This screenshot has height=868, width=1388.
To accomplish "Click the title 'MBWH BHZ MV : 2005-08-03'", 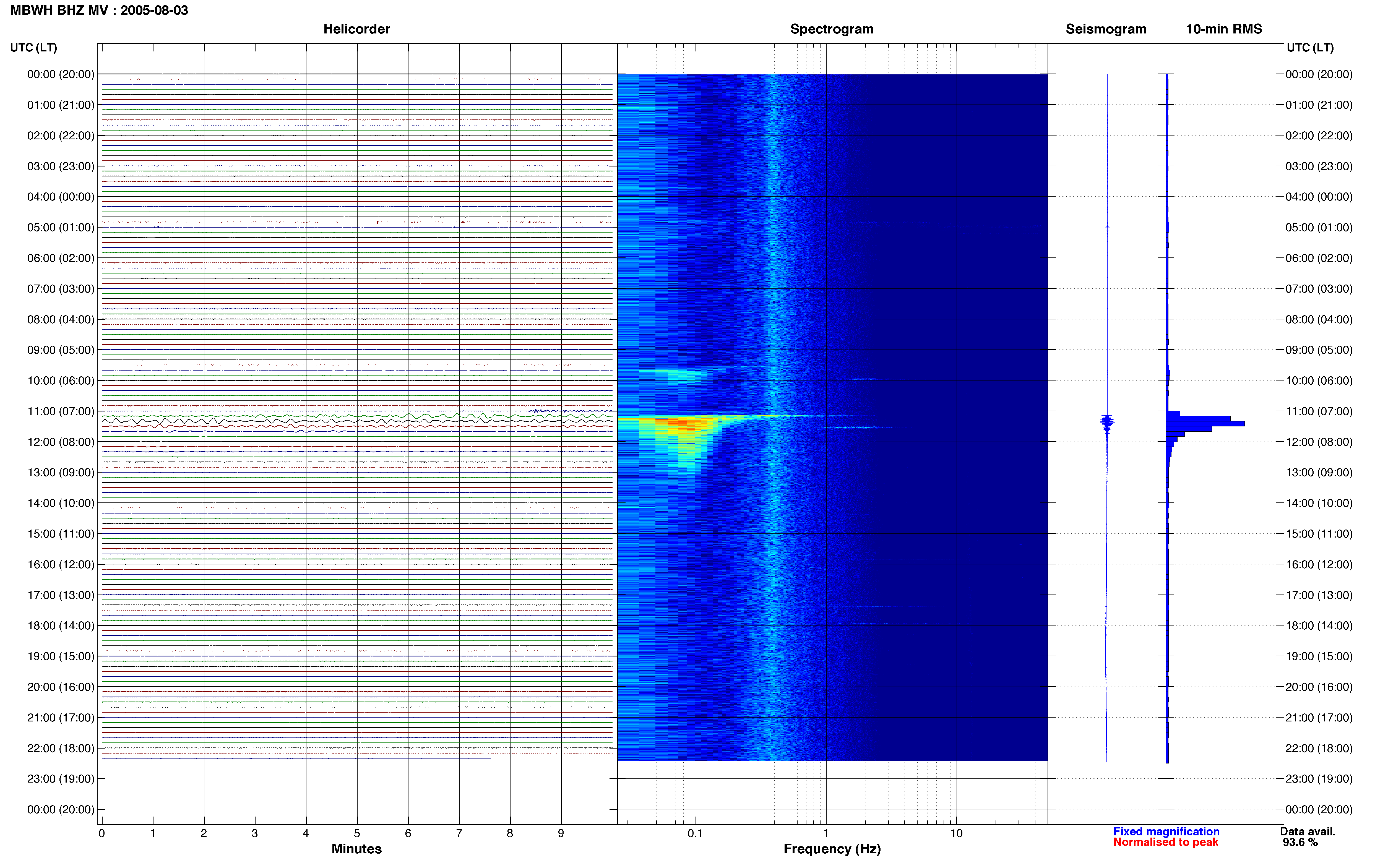I will tap(99, 10).
